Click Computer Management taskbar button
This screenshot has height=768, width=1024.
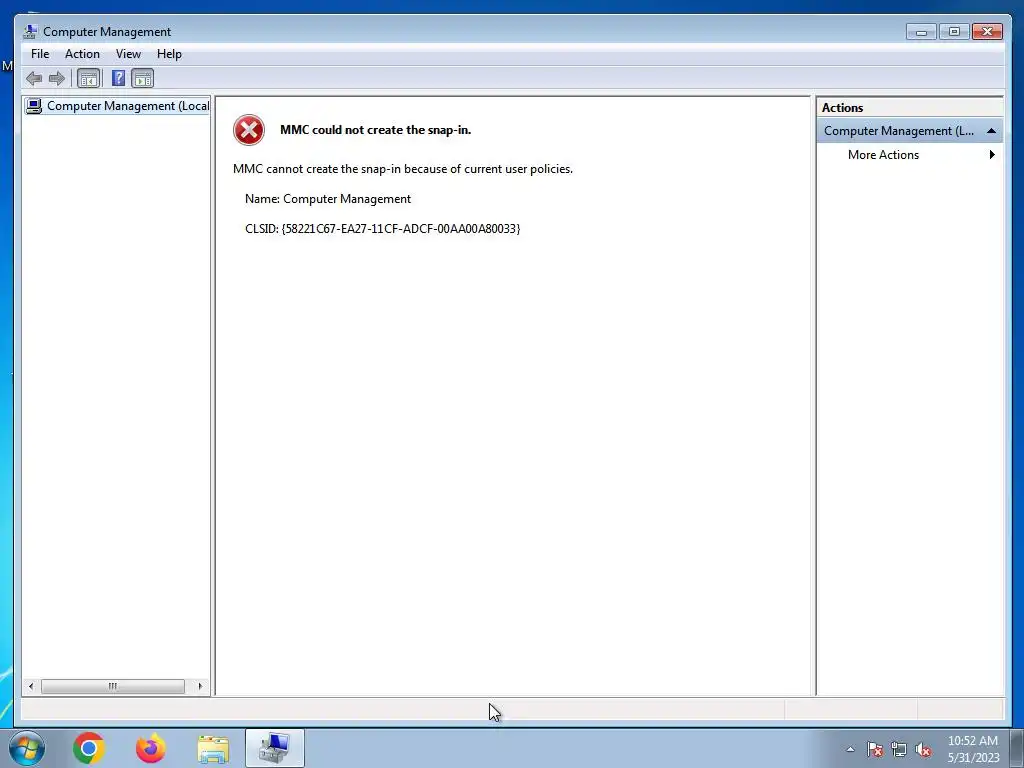(275, 748)
